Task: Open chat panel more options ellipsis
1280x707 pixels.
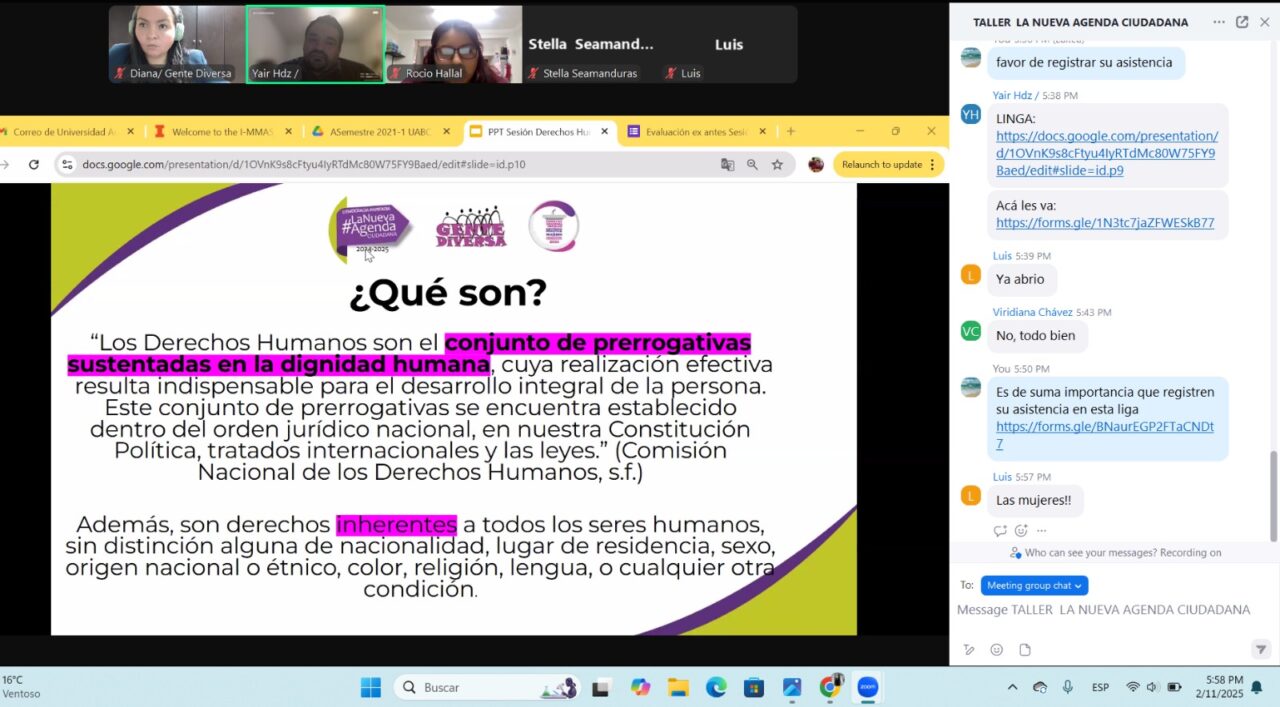Action: pos(1218,22)
